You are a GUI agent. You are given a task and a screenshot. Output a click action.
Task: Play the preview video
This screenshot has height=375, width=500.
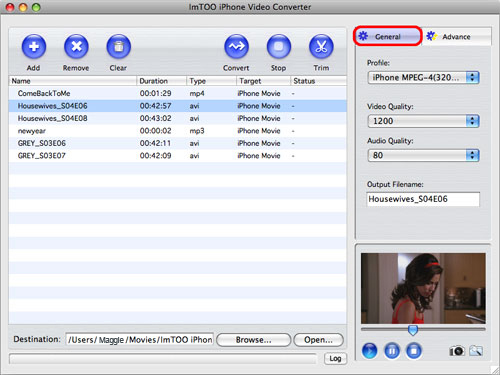tap(370, 351)
